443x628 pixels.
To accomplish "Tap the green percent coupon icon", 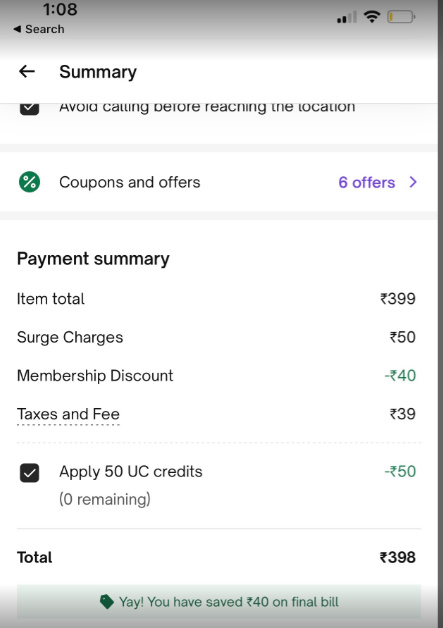I will point(30,182).
